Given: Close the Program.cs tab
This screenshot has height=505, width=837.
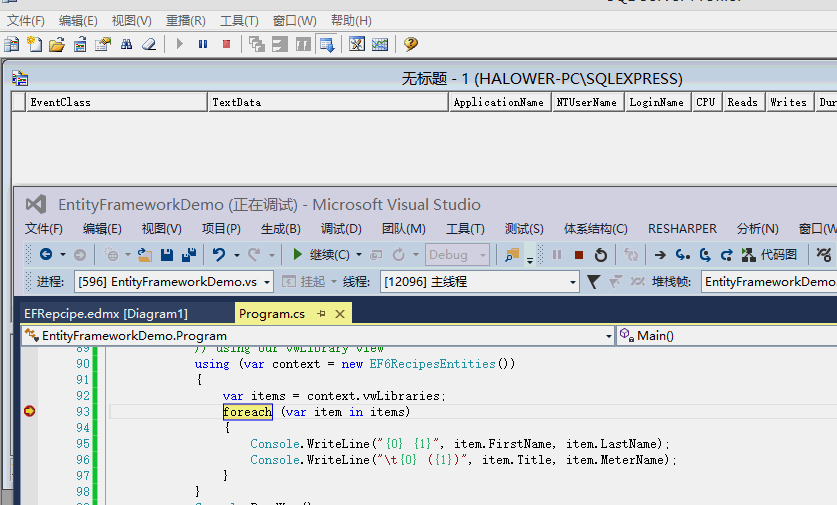Looking at the screenshot, I should tap(340, 314).
